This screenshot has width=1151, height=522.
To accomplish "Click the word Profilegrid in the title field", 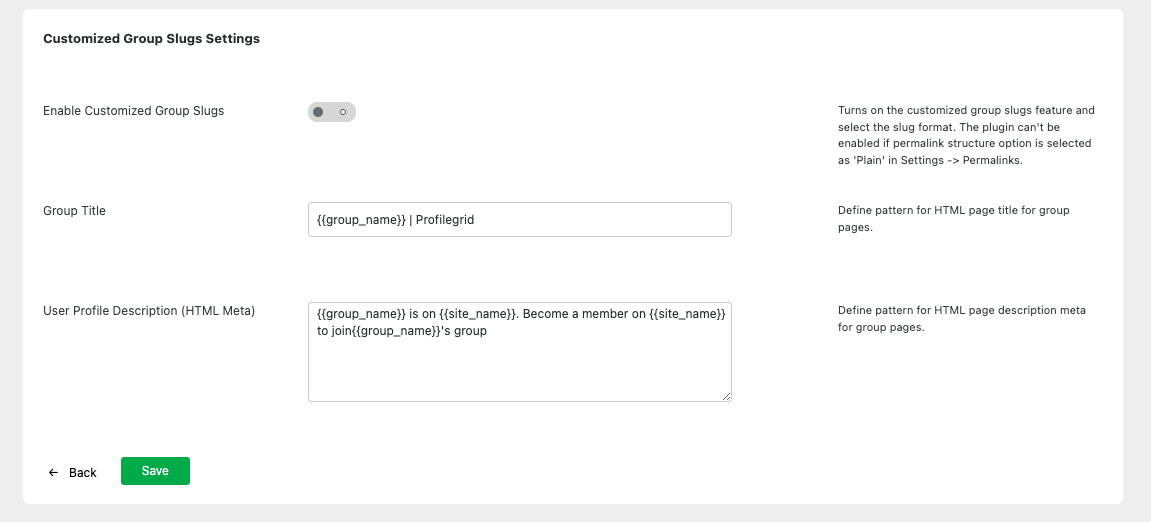I will coord(445,220).
